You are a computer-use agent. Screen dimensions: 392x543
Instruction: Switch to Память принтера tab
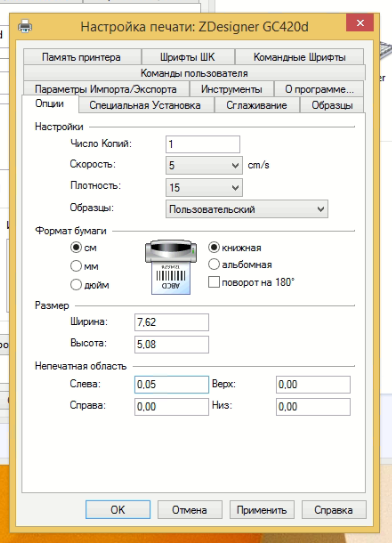(82, 57)
